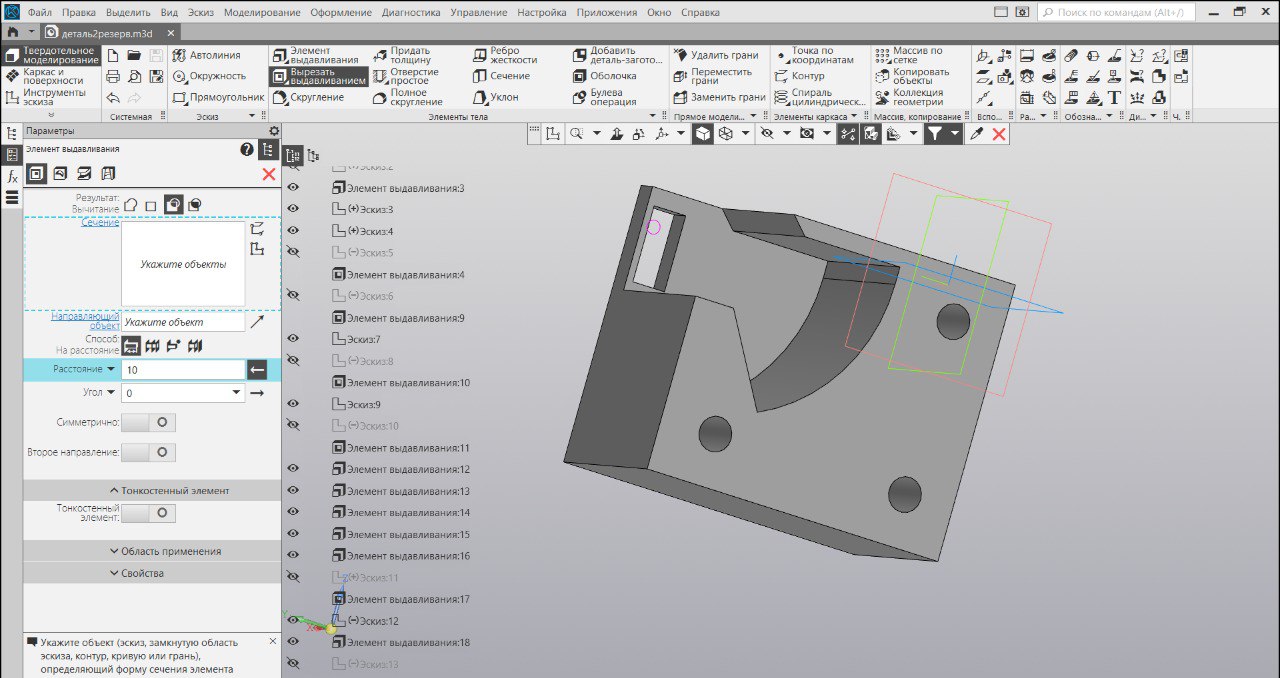
Task: Toggle the Тонкостенный элемент switch
Action: pyautogui.click(x=149, y=513)
